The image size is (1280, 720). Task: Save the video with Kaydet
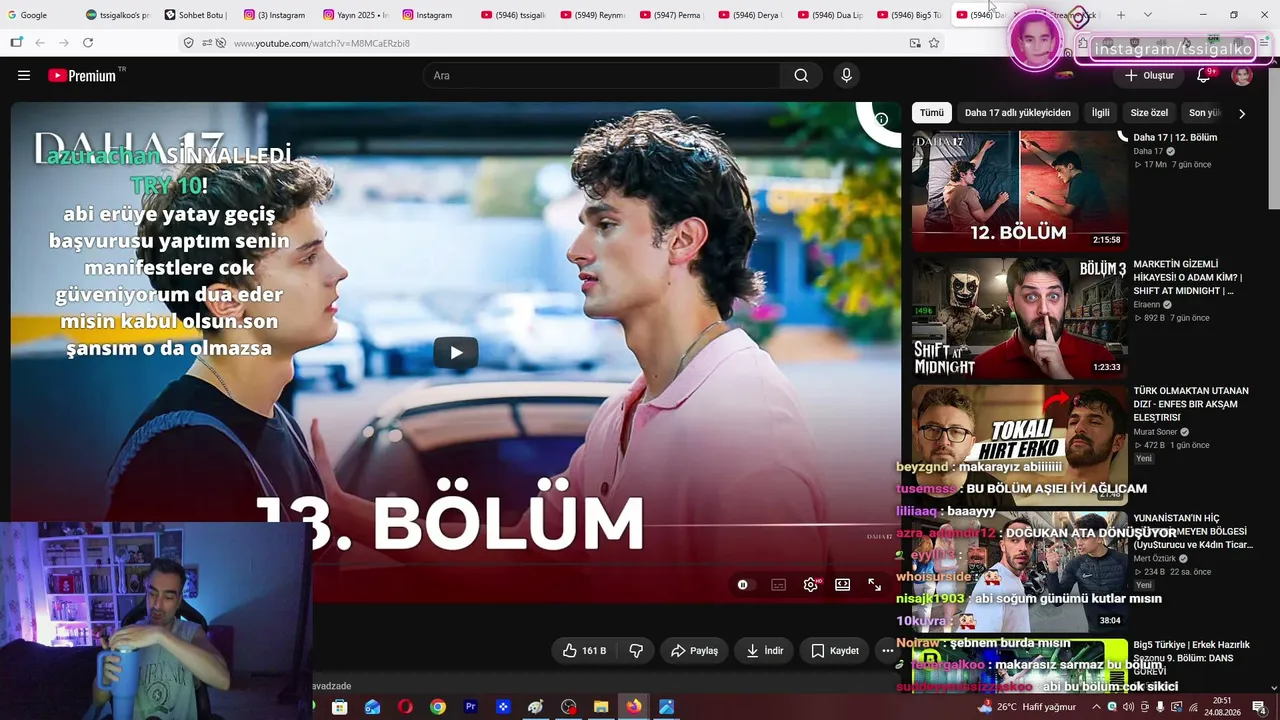click(x=835, y=651)
